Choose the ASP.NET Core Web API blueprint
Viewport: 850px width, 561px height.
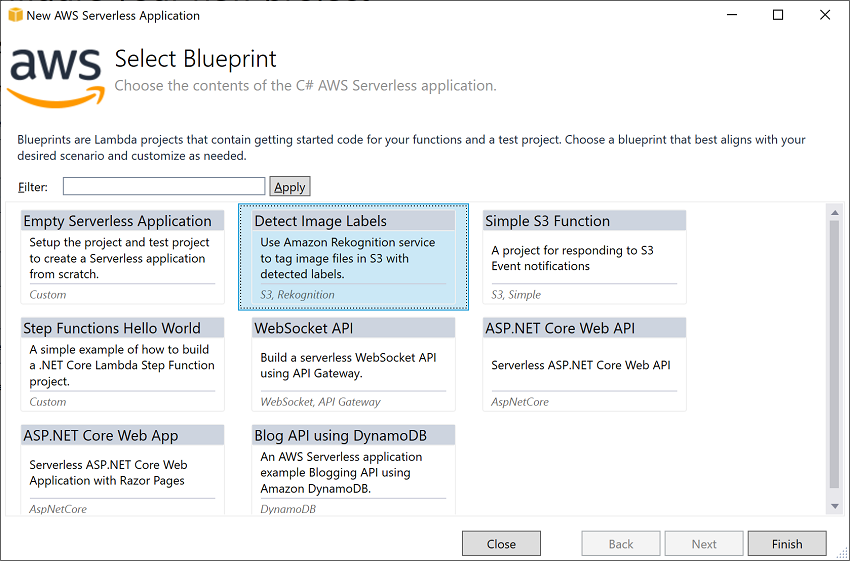tap(584, 364)
